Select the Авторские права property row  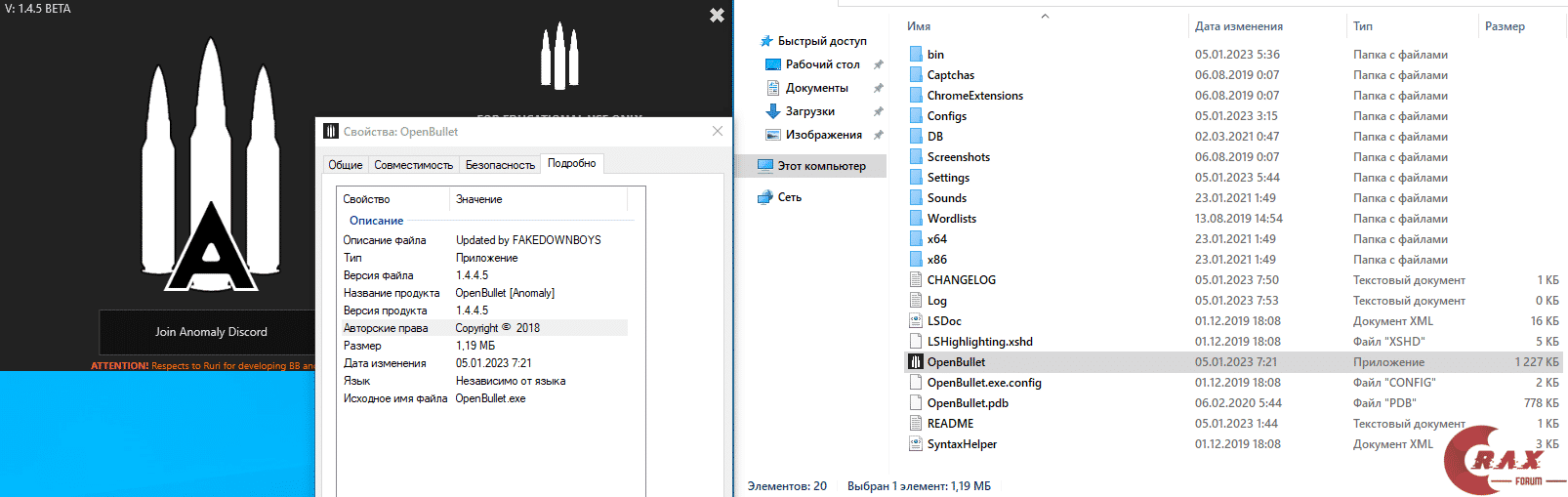coord(483,328)
